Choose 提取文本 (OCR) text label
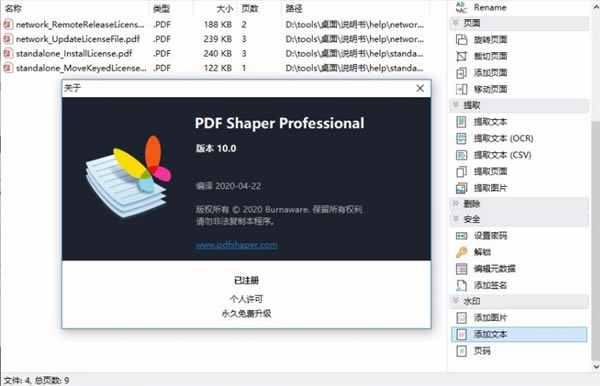 point(504,138)
